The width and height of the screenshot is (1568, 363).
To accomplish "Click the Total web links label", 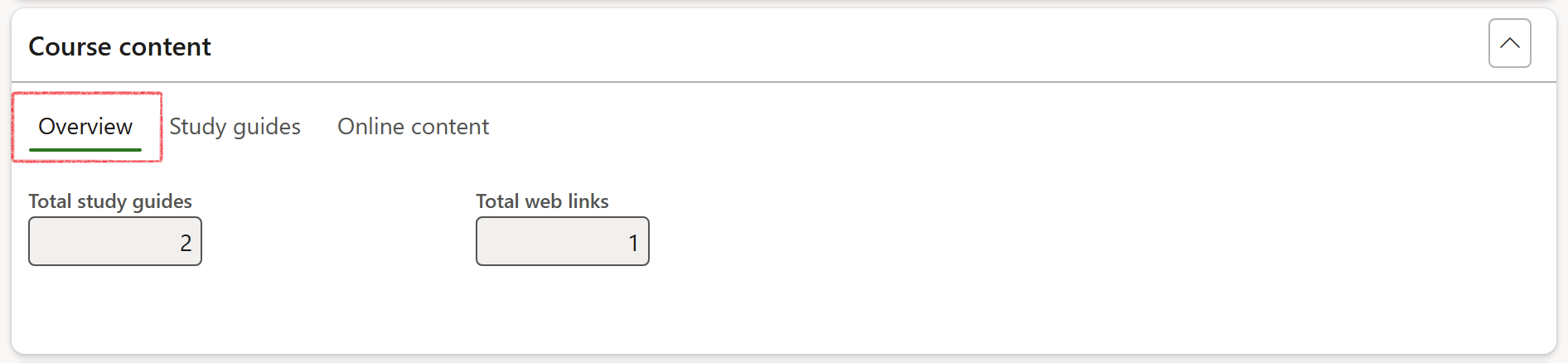I will click(542, 201).
